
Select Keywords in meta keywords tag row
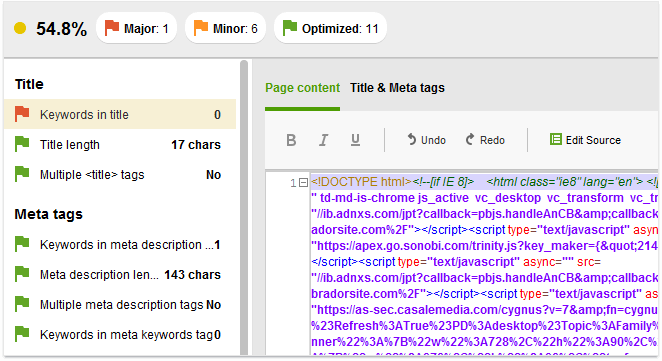120,334
